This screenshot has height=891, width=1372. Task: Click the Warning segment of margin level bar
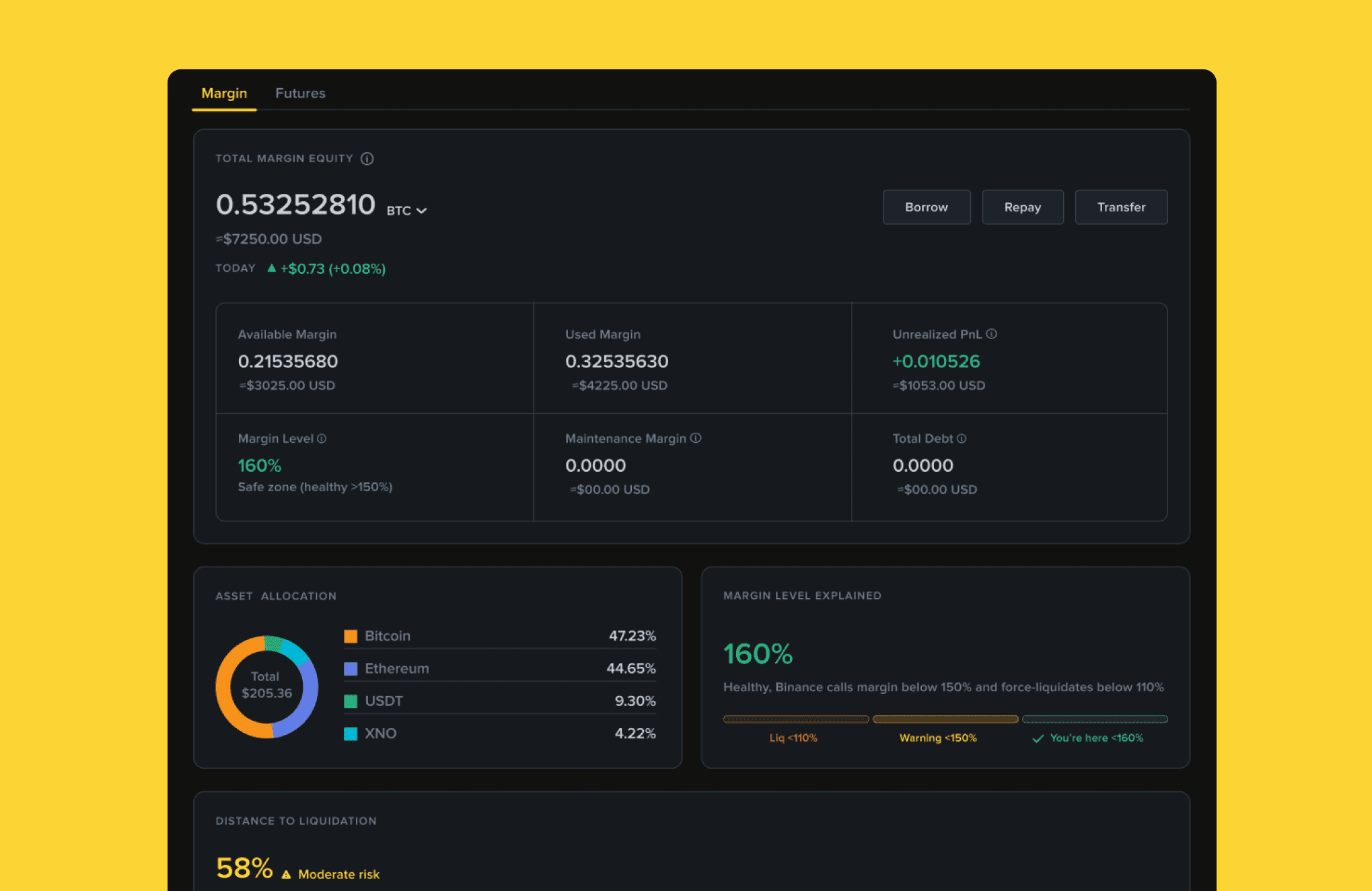pos(945,719)
